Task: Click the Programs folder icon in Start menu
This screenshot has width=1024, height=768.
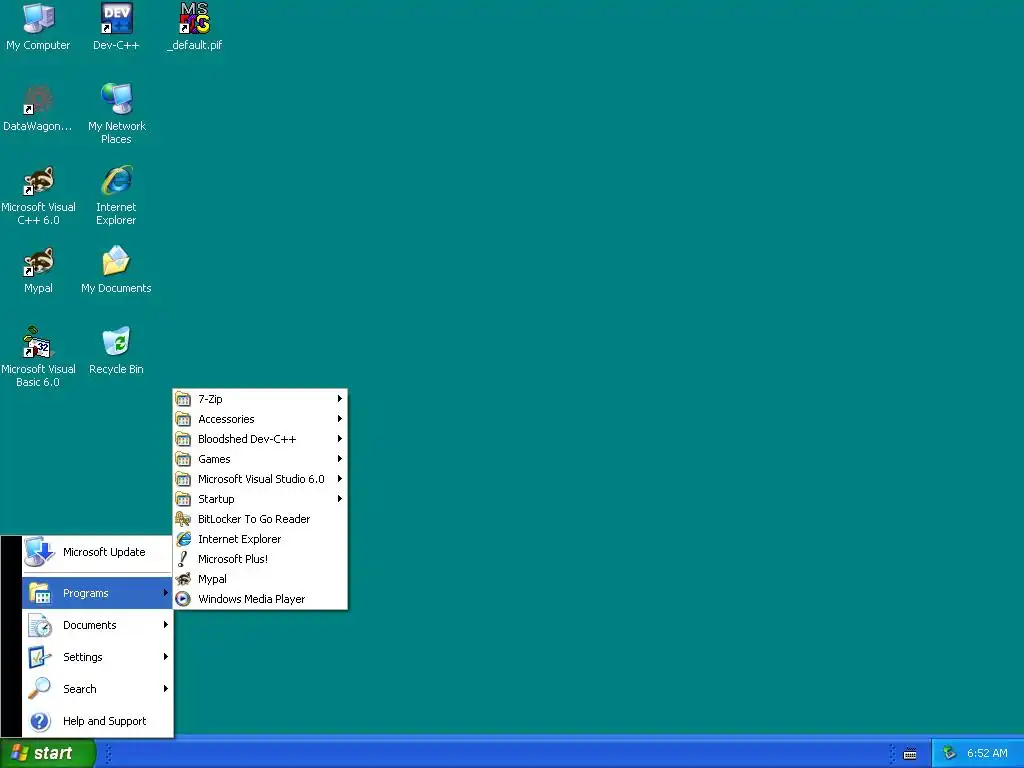Action: tap(40, 593)
